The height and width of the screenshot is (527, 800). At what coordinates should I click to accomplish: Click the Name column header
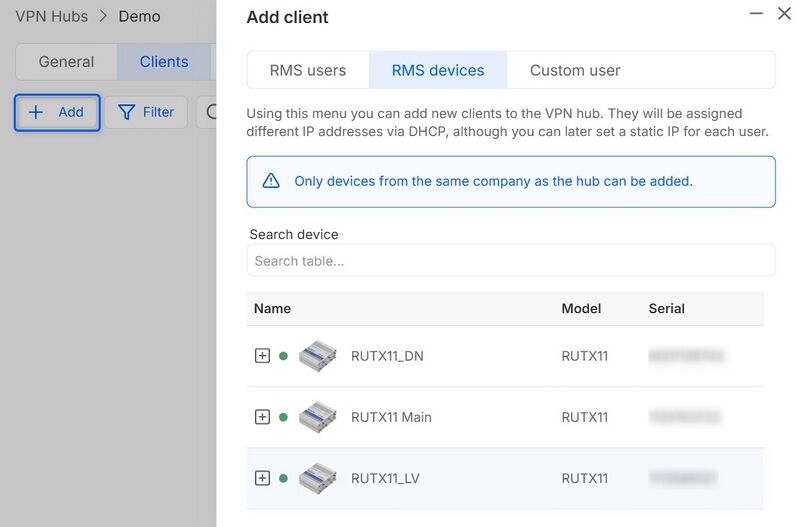pos(272,308)
